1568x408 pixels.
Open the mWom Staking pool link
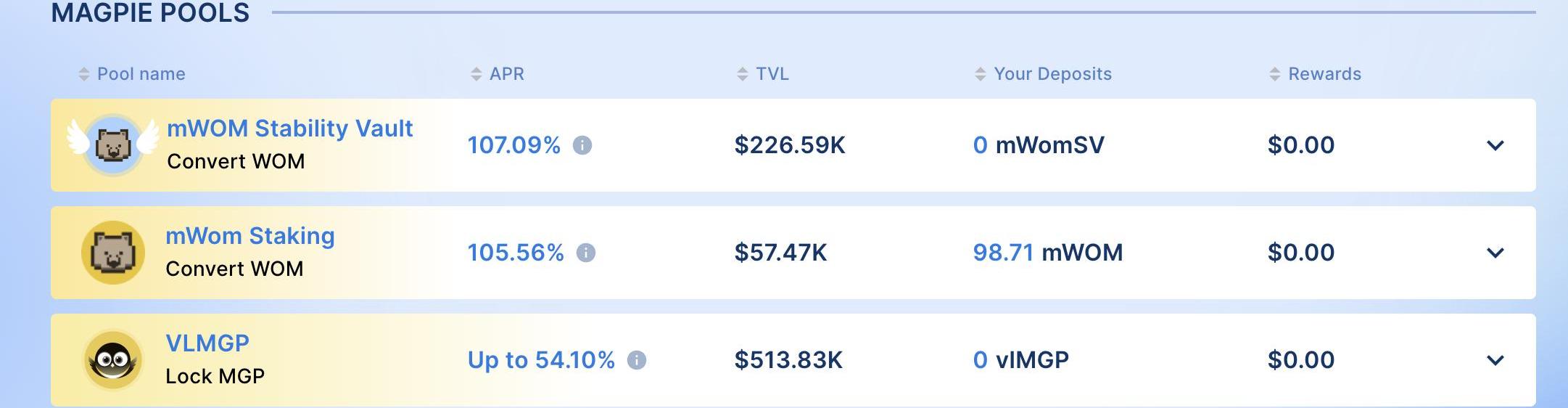pos(250,236)
